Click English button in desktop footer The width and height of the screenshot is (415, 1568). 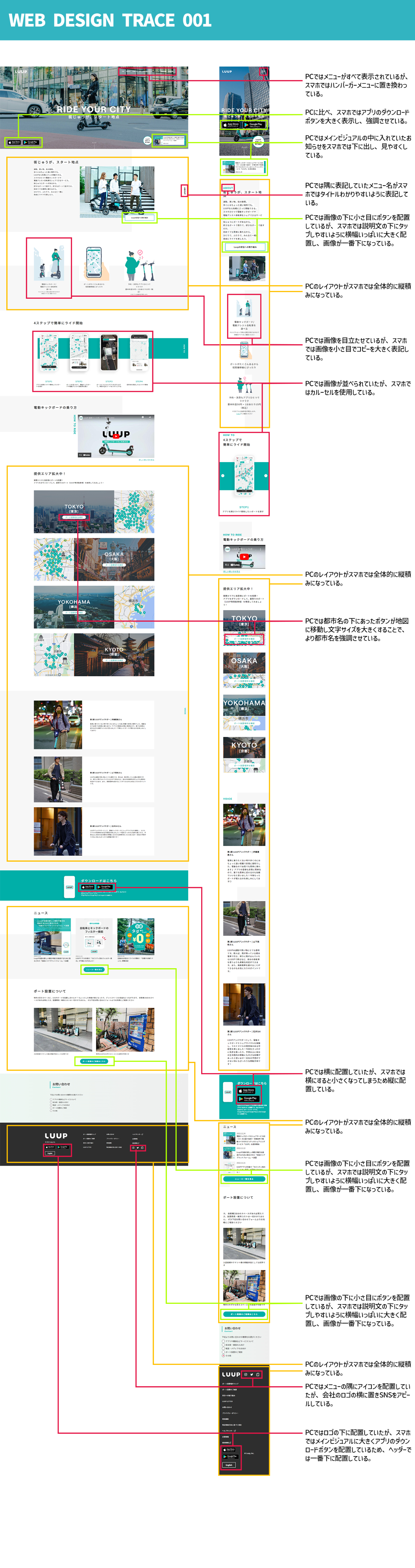[x=50, y=1153]
